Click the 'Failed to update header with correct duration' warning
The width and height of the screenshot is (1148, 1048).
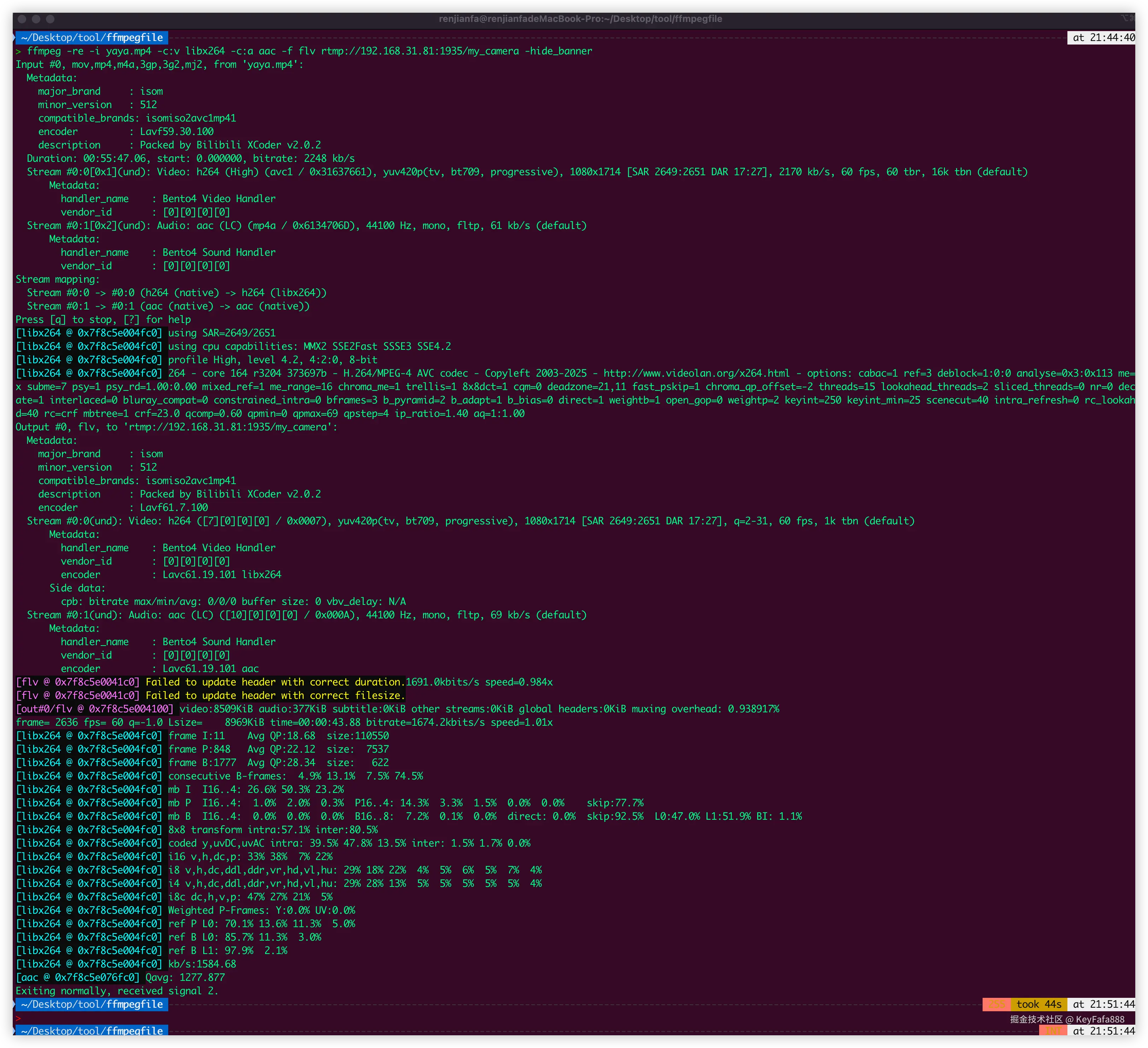click(275, 682)
